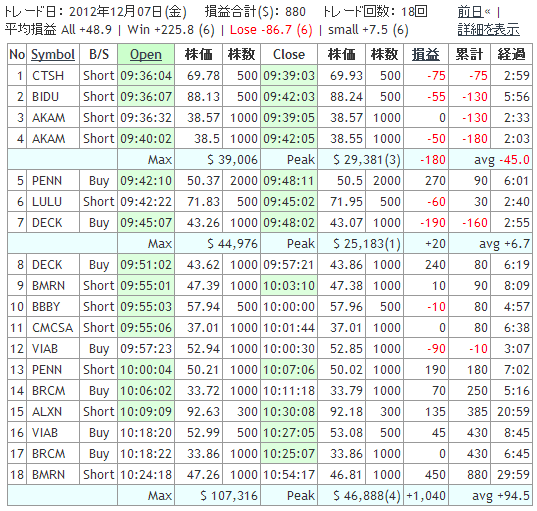Image resolution: width=537 pixels, height=511 pixels.
Task: Select the $ 44,976 Max value
Action: click(x=232, y=244)
